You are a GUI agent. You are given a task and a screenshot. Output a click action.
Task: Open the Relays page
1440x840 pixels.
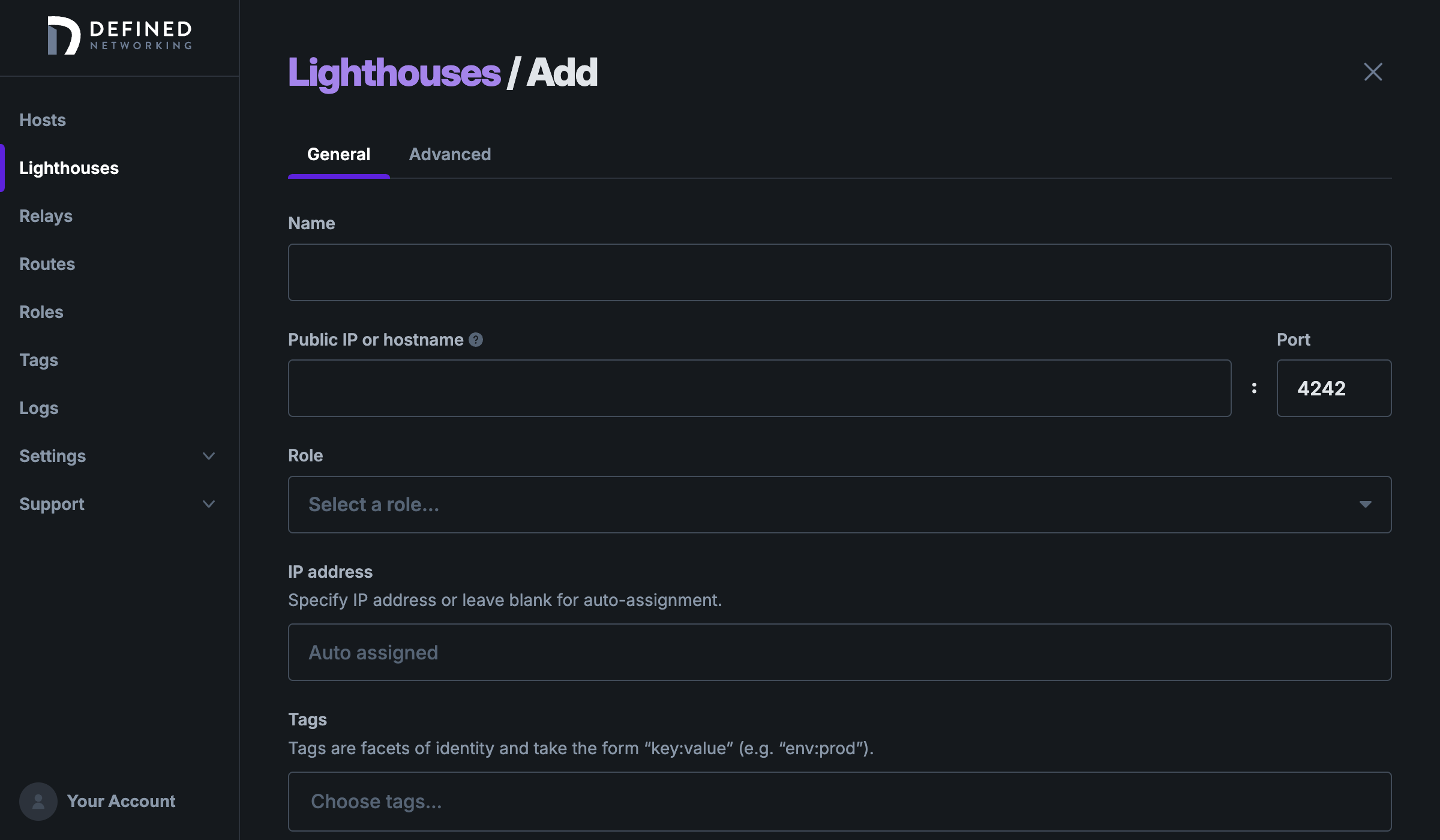coord(46,216)
